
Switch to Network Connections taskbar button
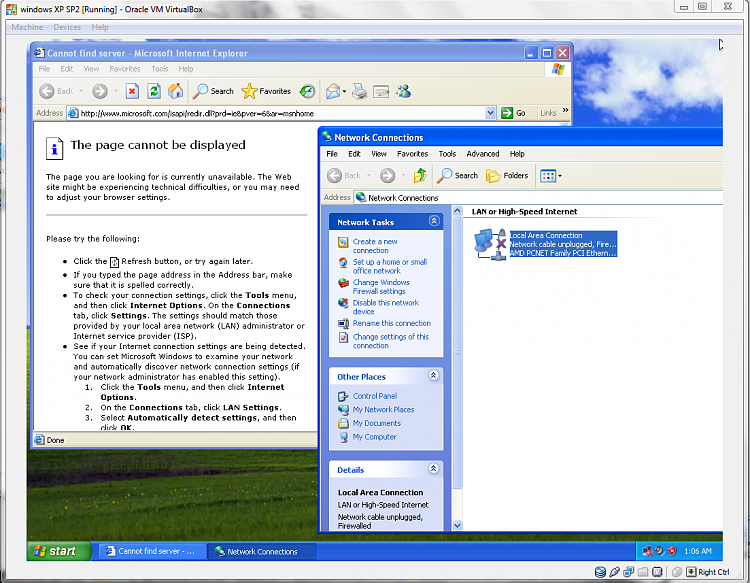click(x=262, y=551)
